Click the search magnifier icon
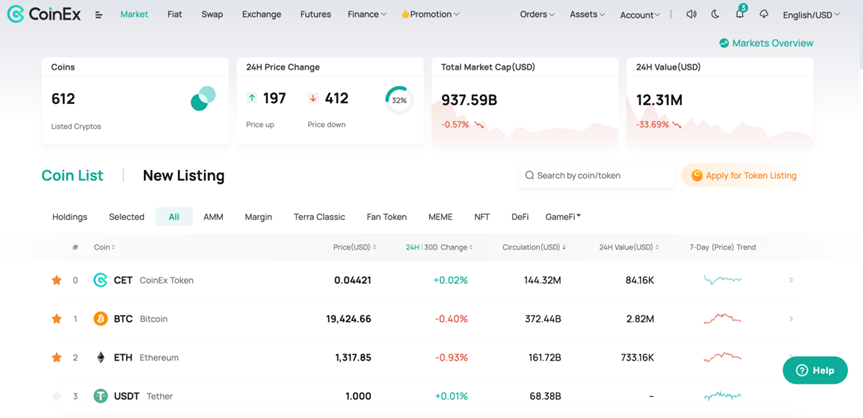863x418 pixels. tap(529, 176)
